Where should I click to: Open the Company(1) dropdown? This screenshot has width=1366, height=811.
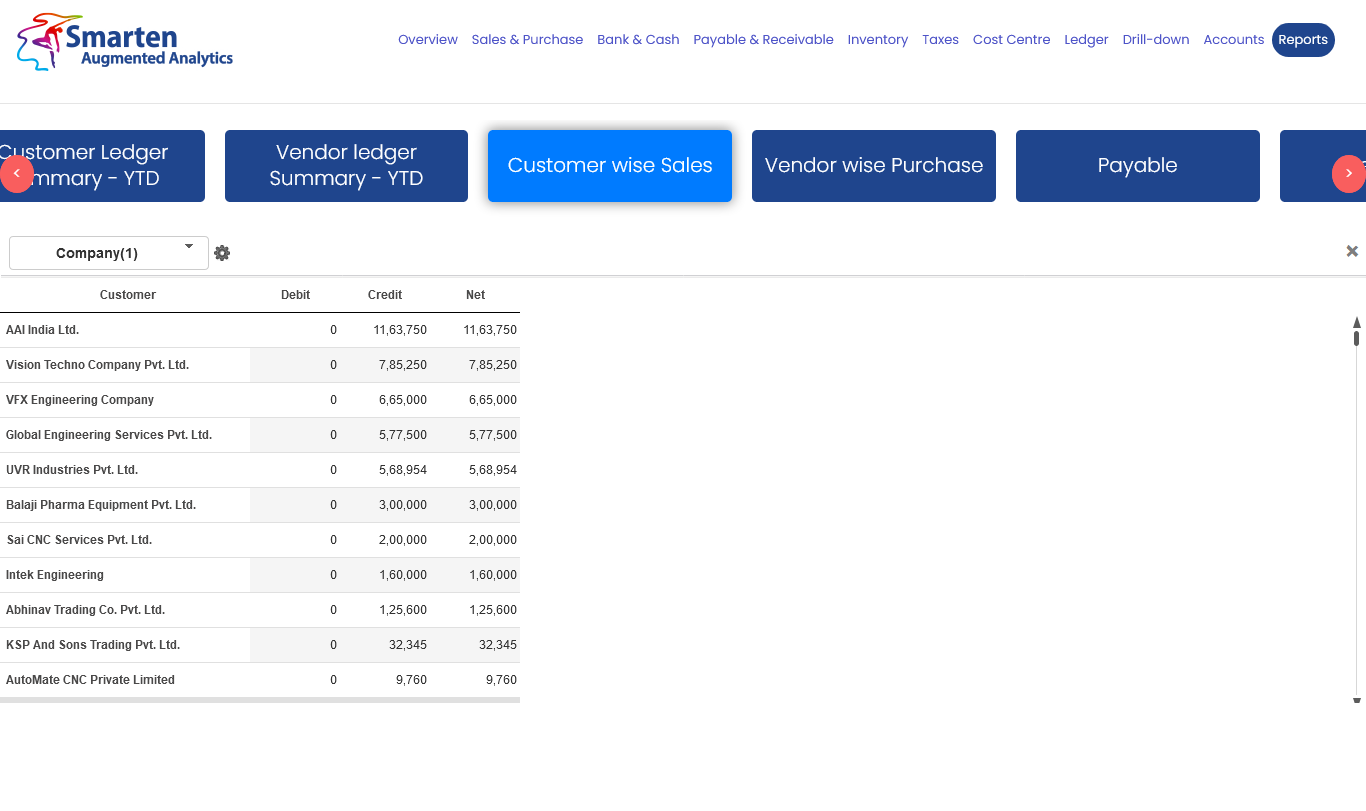109,253
